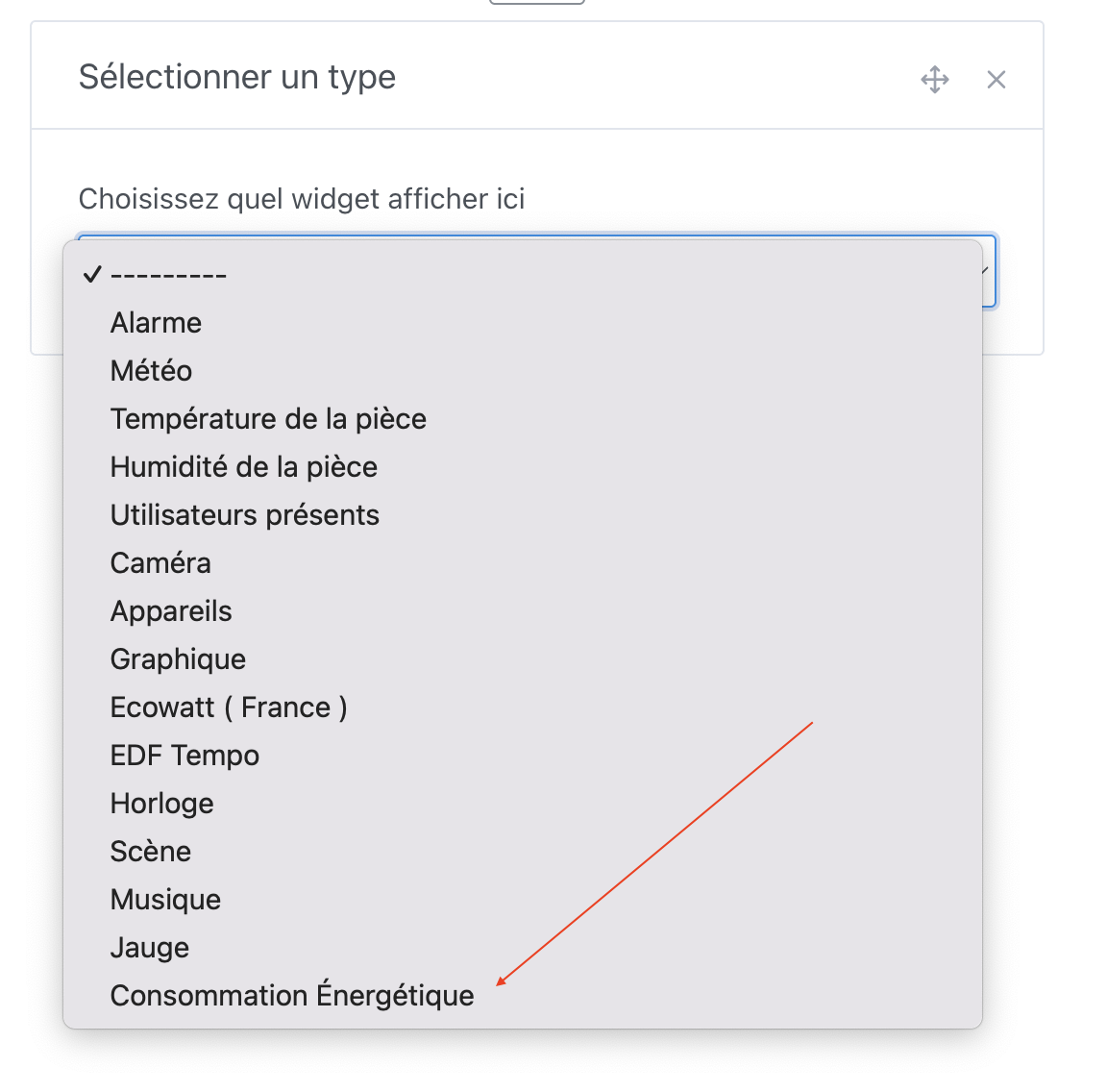Click the X close icon
The image size is (1107, 1092).
click(996, 80)
